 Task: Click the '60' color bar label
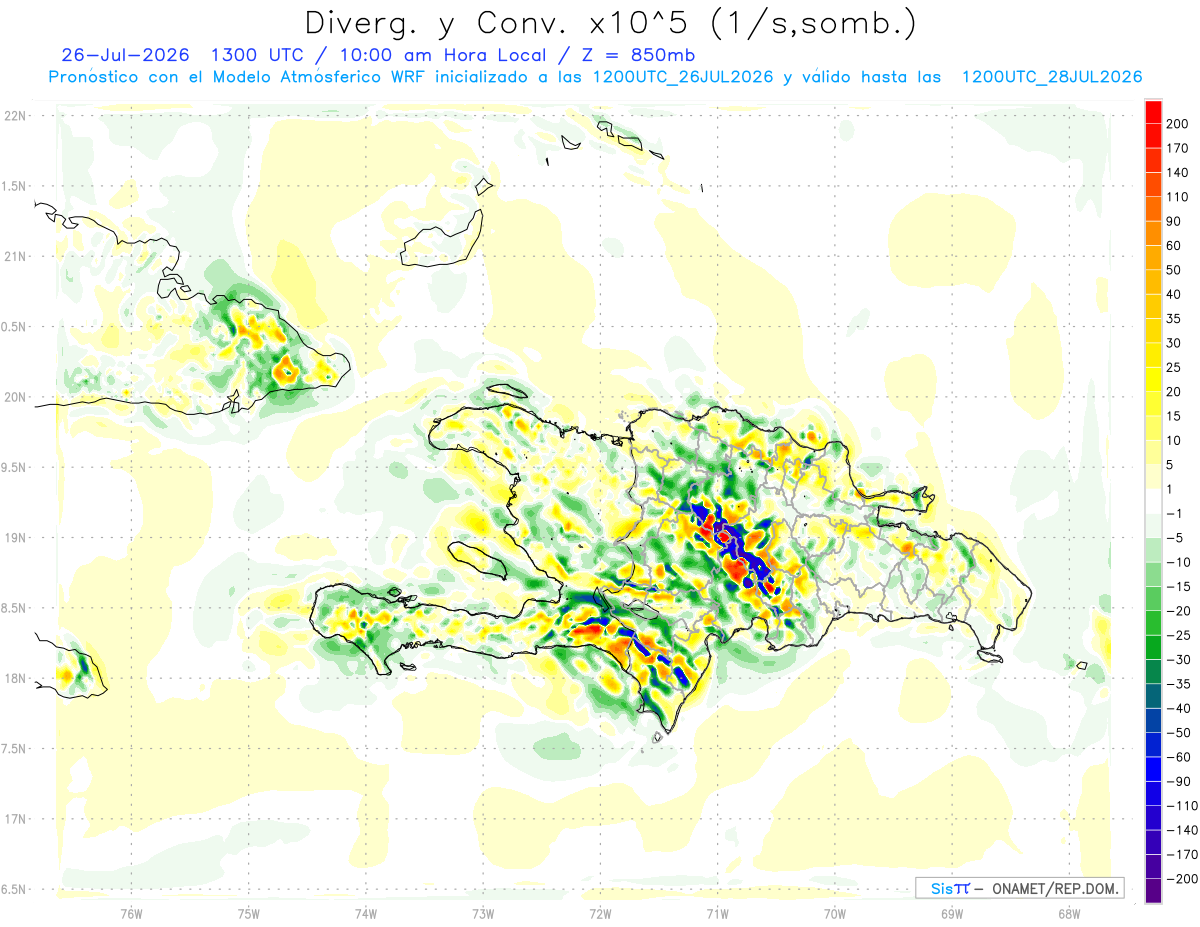(1175, 245)
